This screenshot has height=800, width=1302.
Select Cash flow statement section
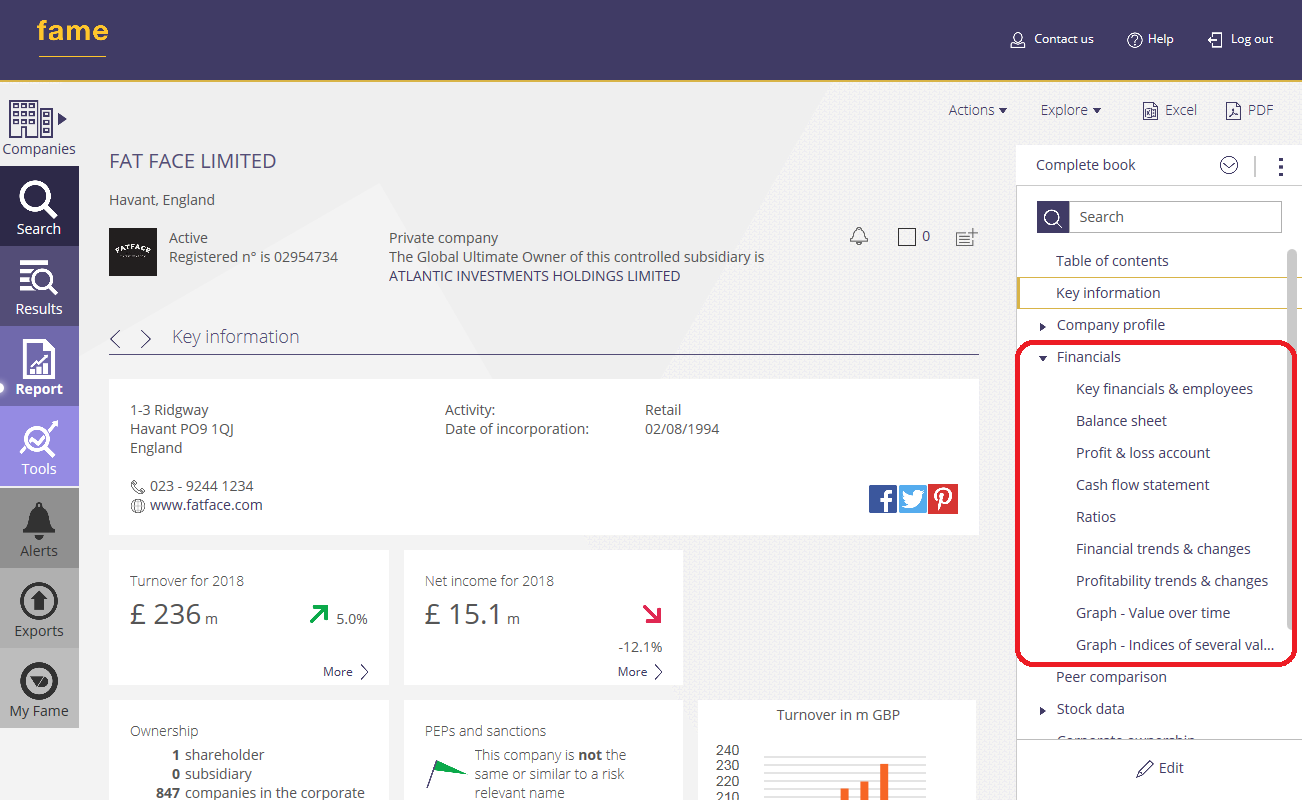pos(1142,485)
